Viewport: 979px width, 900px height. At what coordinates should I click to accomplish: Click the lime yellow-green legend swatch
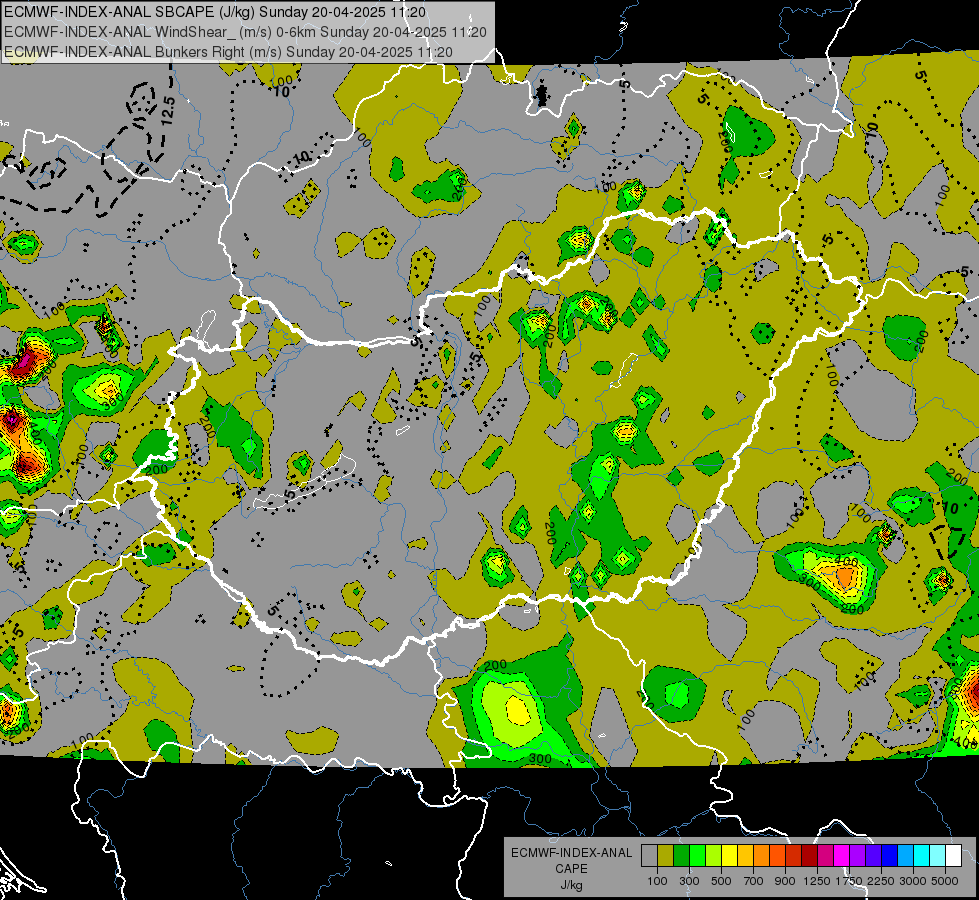(713, 855)
